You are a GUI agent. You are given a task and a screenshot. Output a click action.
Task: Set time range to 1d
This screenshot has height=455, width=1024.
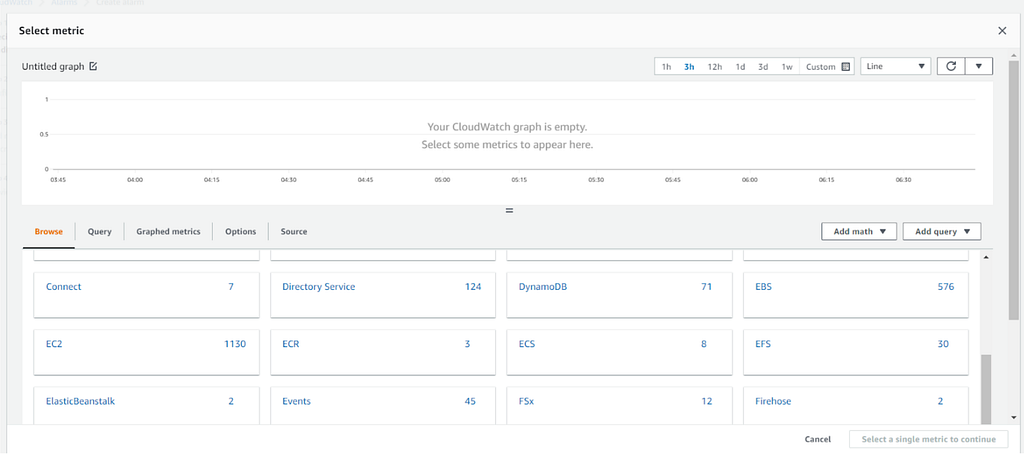740,67
